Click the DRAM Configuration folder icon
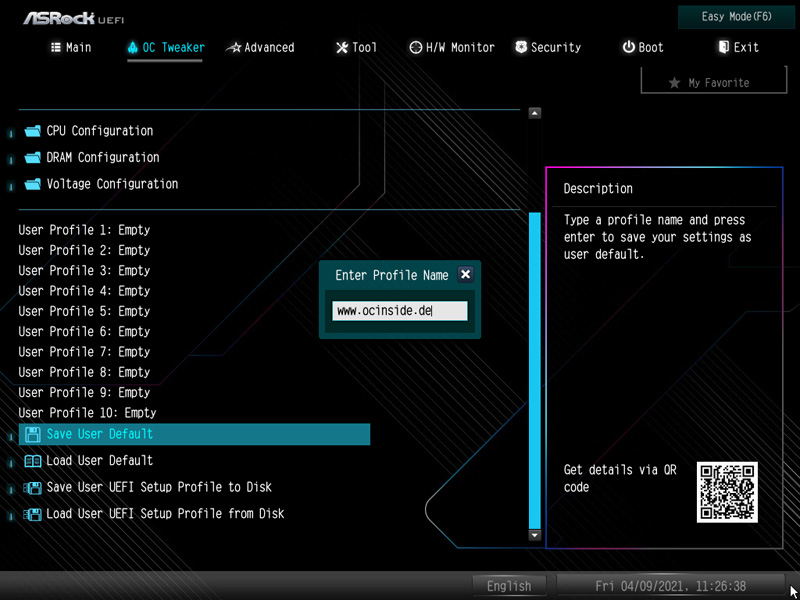This screenshot has width=800, height=600. pos(32,158)
